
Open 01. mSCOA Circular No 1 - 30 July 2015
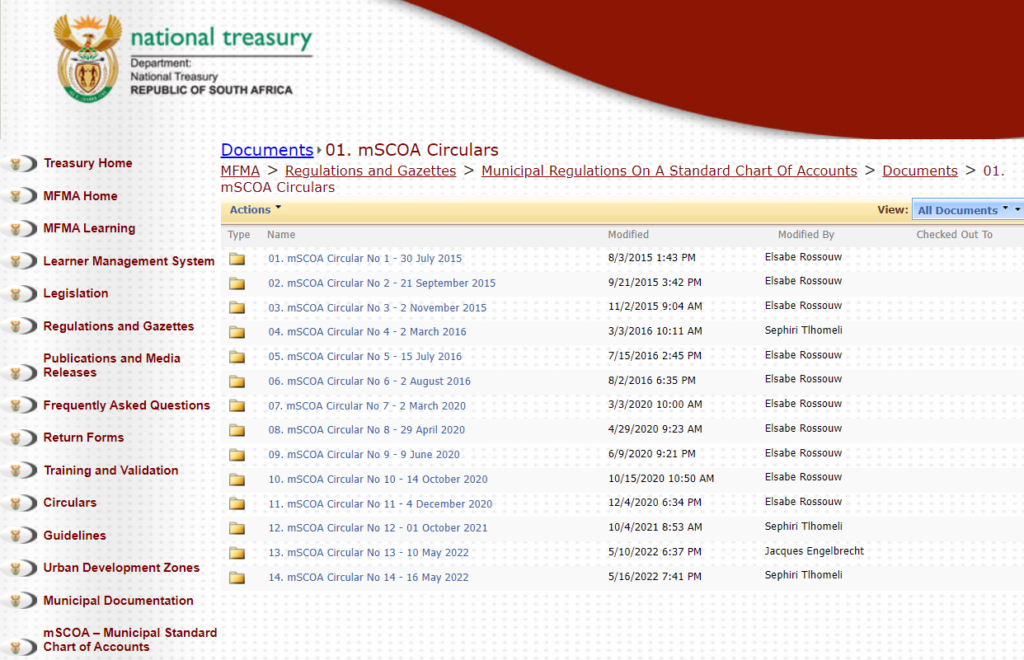click(x=364, y=259)
